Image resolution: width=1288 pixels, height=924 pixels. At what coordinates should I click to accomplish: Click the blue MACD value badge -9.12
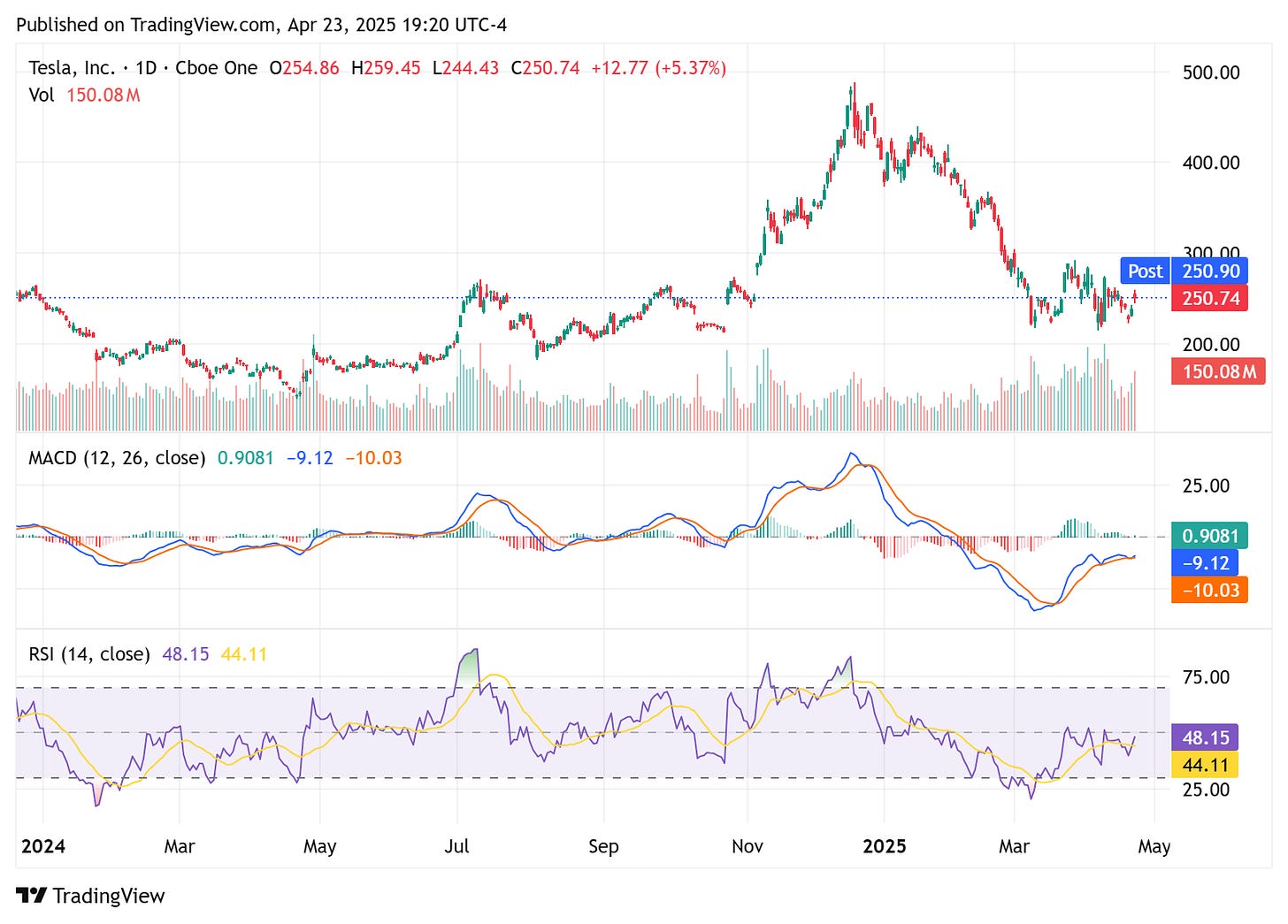[x=1208, y=562]
